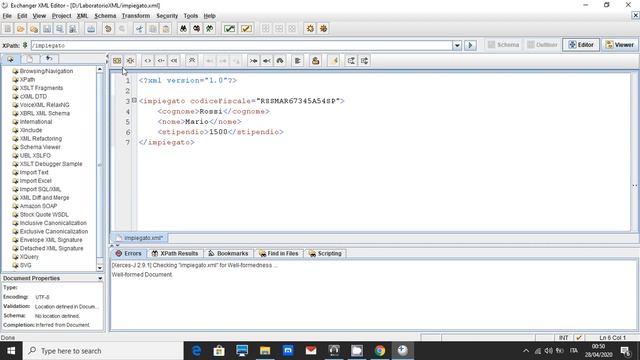
Task: Open Google Chrome from taskbar
Action: (380, 351)
